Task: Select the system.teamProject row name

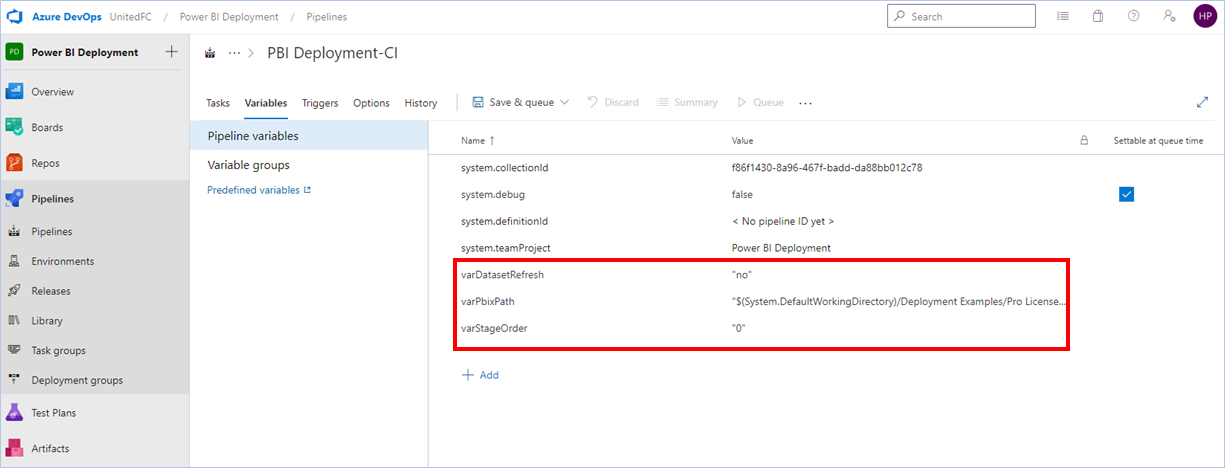Action: click(x=506, y=248)
